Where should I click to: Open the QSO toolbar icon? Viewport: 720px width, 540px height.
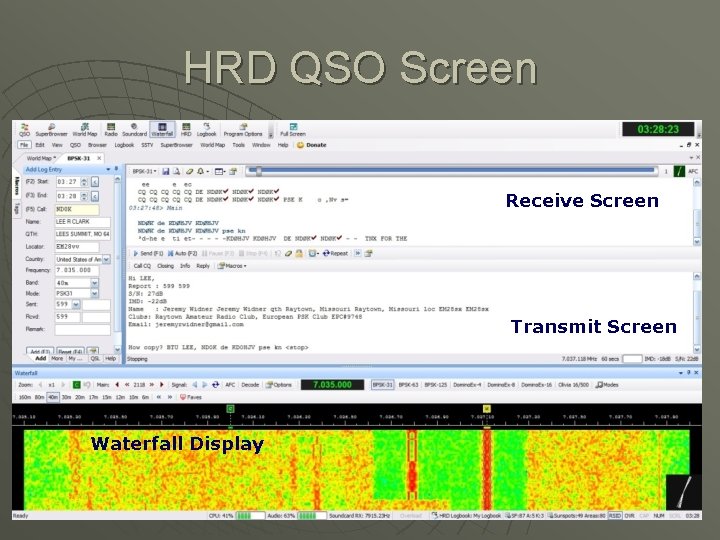pos(24,130)
